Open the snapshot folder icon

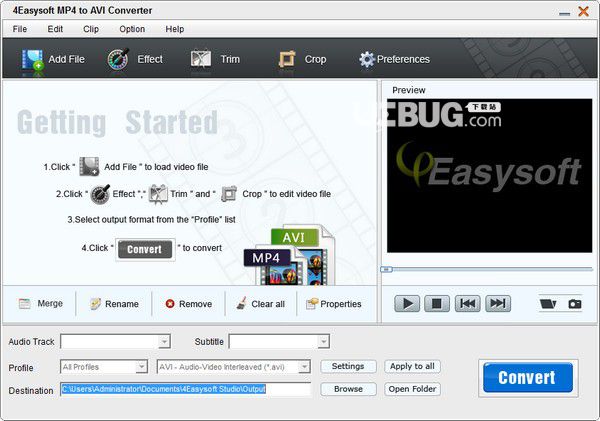pos(548,304)
